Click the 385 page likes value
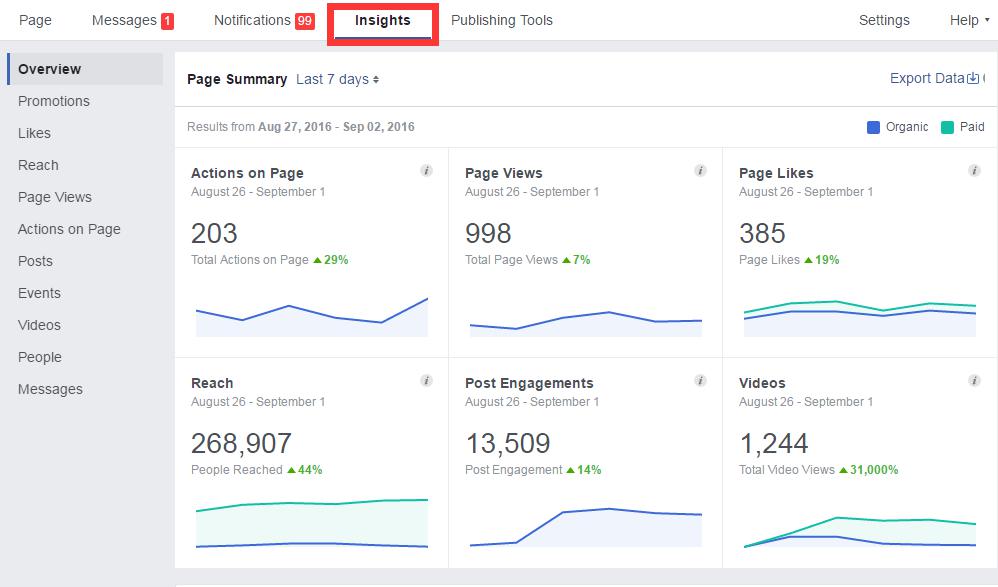Viewport: 998px width, 587px height. [x=762, y=233]
